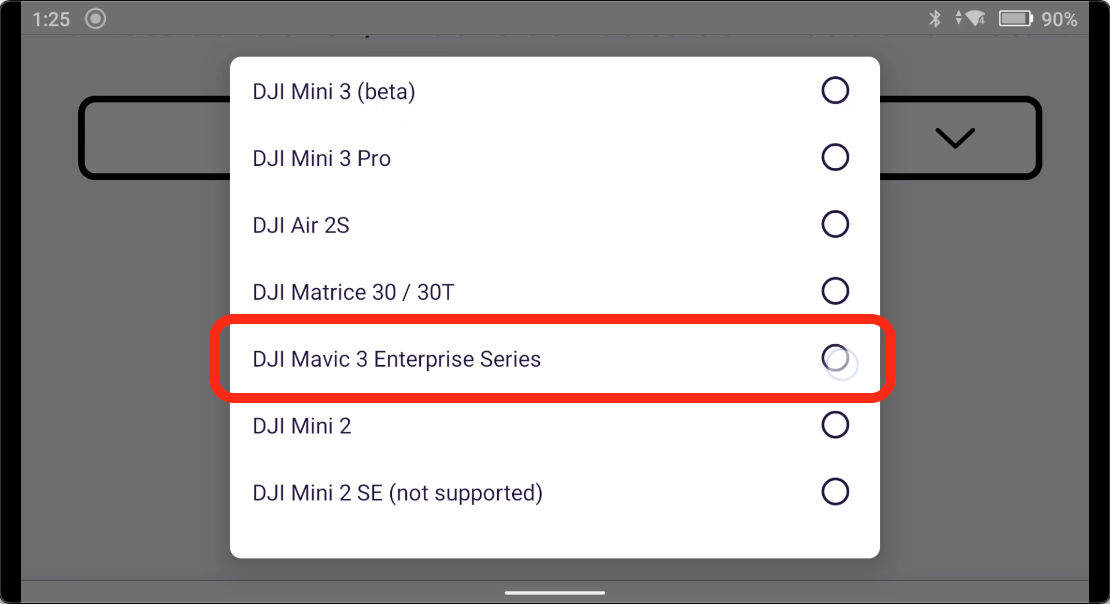
Task: Select DJI Mini 2 SE radio button
Action: [835, 491]
